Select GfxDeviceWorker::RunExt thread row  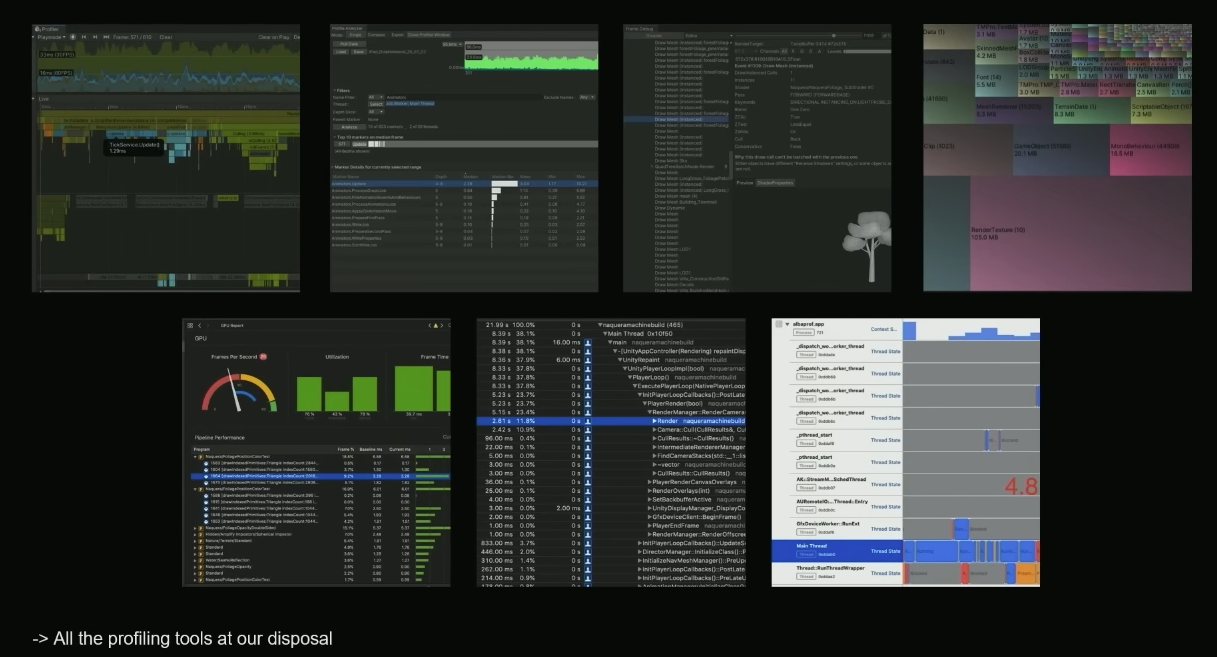click(x=906, y=529)
